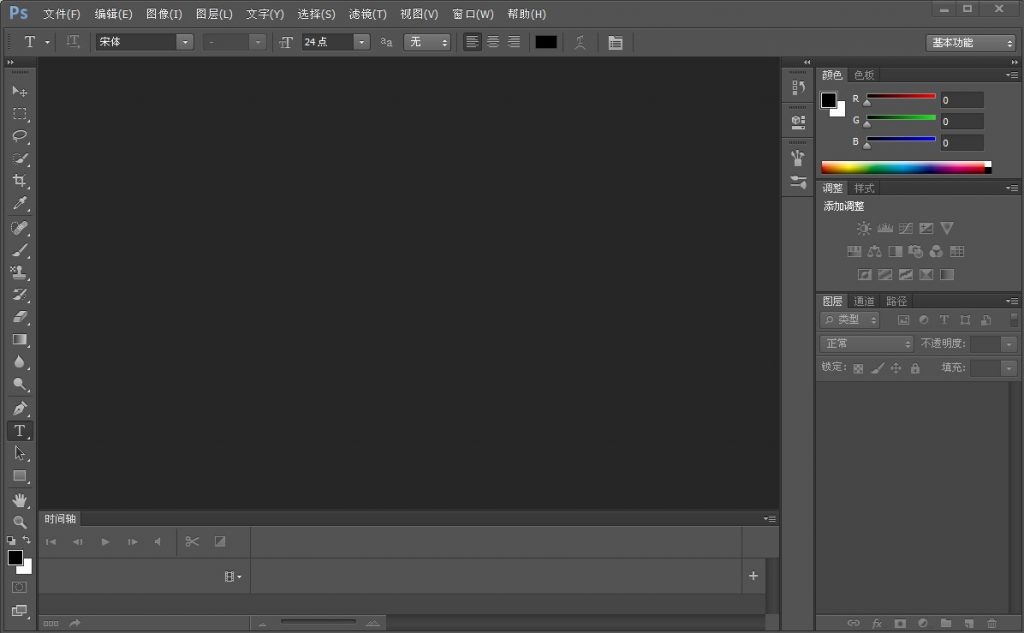Enable center text alignment

(493, 42)
